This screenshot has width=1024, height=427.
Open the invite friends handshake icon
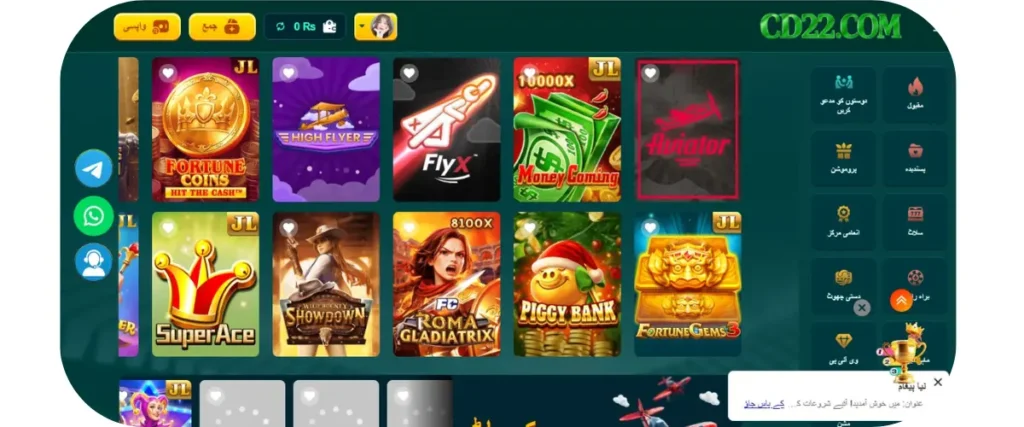point(844,82)
